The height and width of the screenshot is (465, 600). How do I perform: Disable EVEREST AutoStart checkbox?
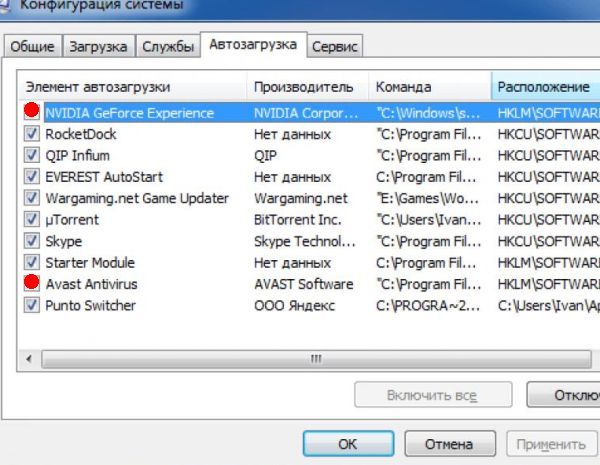click(31, 177)
